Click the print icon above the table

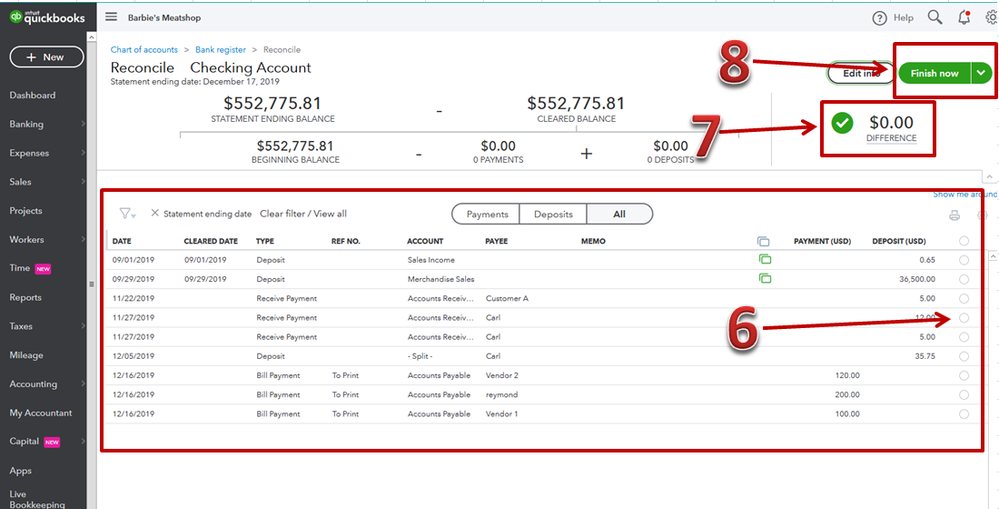click(954, 215)
